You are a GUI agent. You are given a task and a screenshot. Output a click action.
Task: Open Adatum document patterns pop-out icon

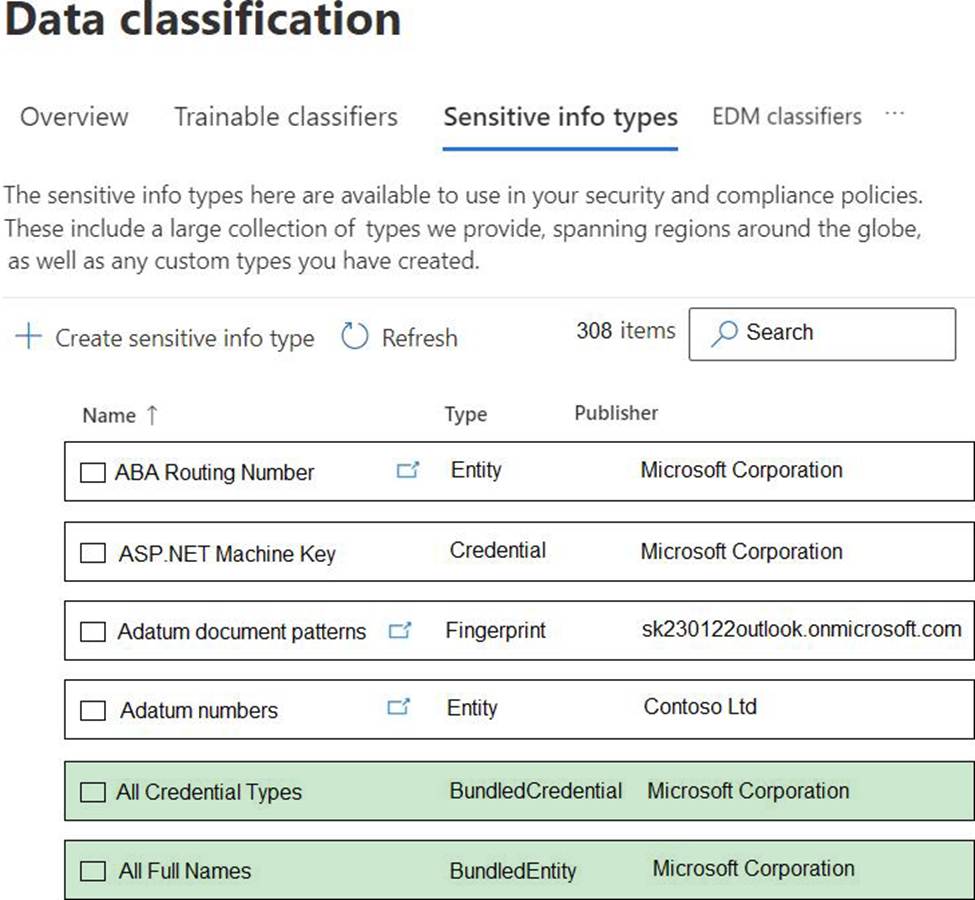pyautogui.click(x=400, y=631)
